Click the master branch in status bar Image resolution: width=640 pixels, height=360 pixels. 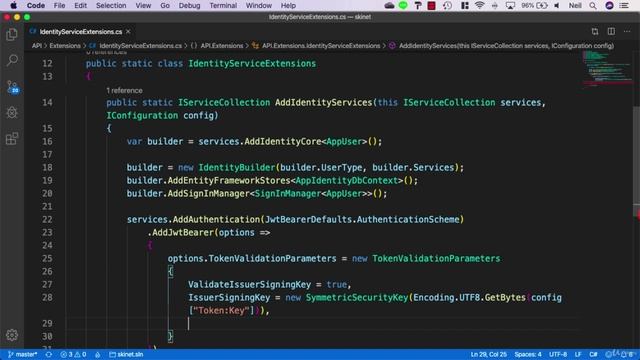(22, 354)
